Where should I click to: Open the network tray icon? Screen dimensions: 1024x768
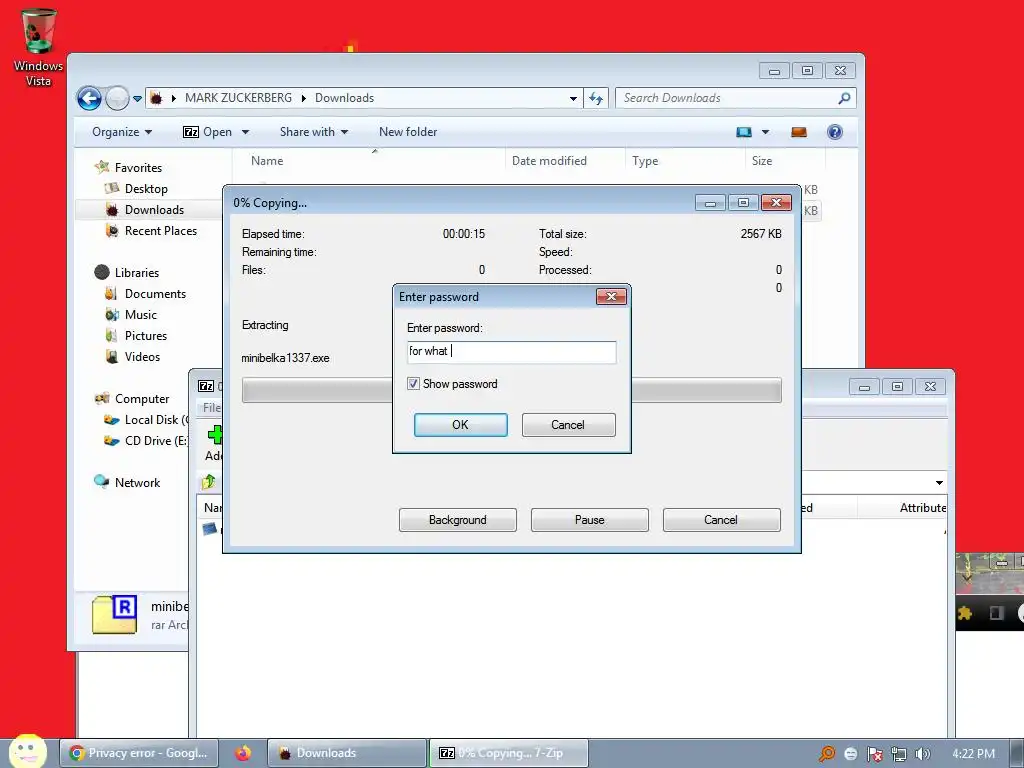(x=899, y=754)
